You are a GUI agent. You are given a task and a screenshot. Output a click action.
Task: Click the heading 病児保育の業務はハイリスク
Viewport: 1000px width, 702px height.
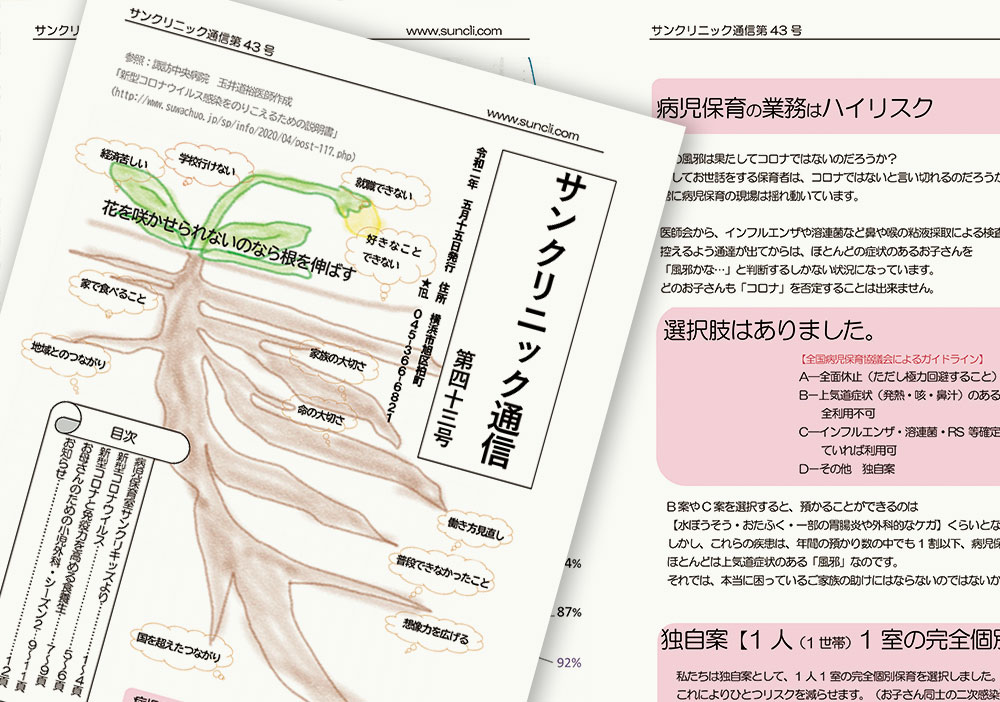click(795, 108)
